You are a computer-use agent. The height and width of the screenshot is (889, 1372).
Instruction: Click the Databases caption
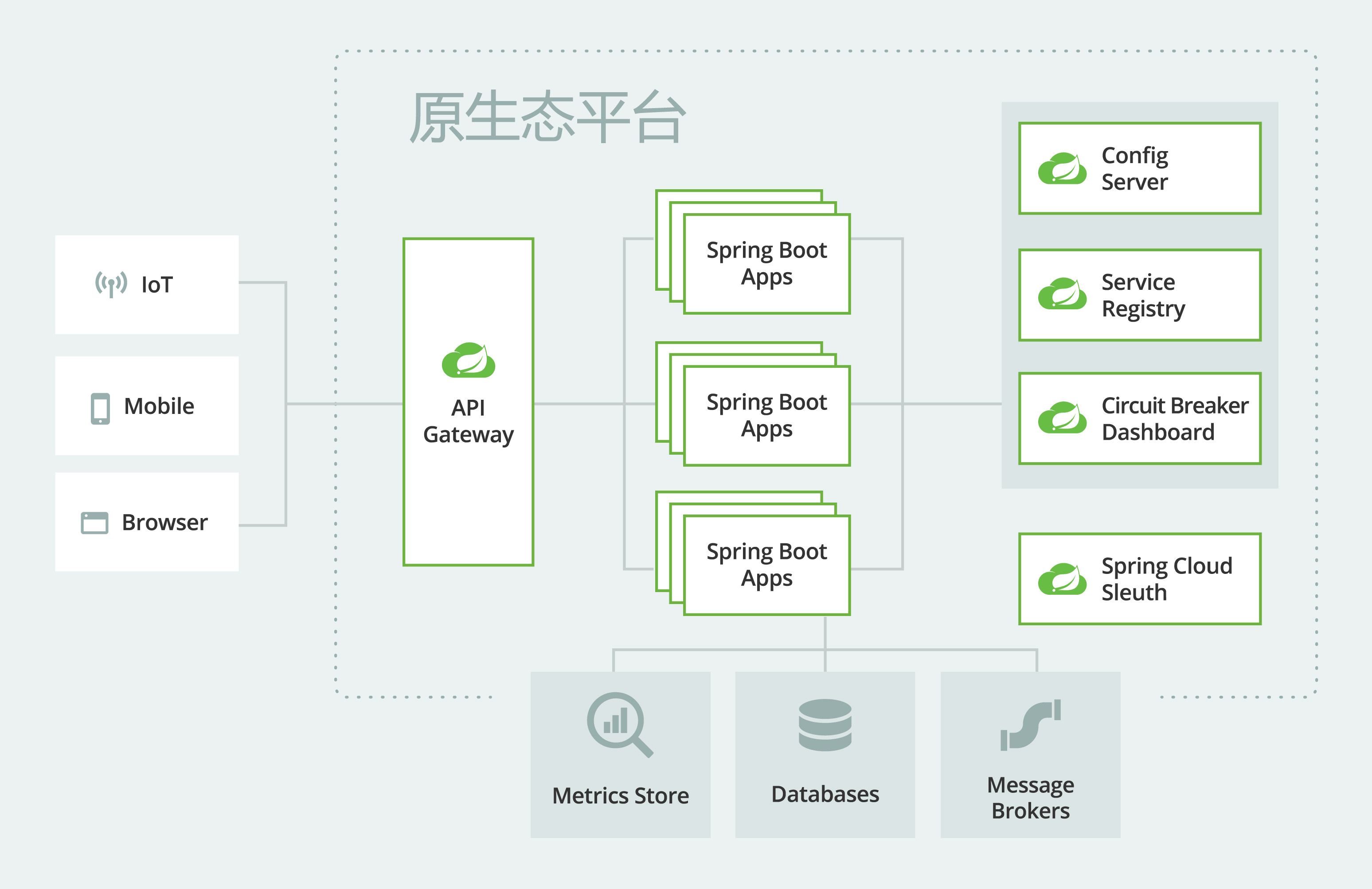(x=825, y=794)
